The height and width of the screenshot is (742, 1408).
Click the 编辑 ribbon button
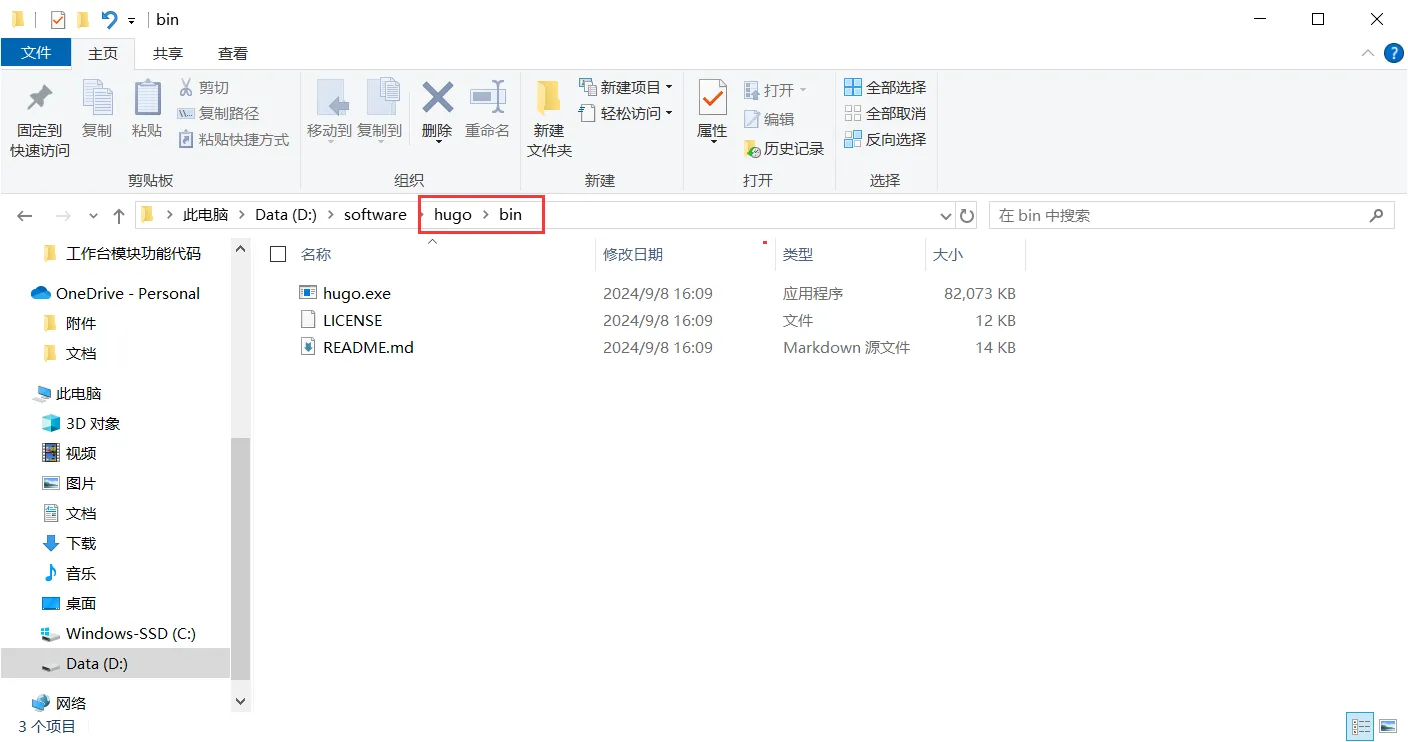[768, 120]
